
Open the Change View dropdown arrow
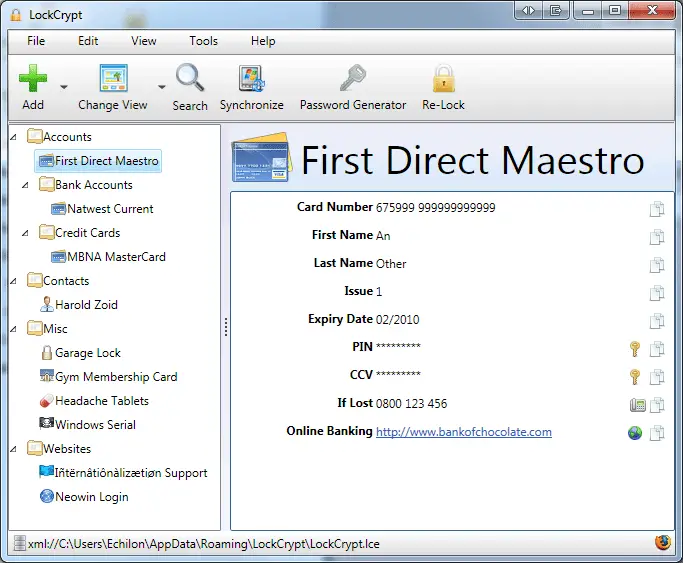[162, 87]
